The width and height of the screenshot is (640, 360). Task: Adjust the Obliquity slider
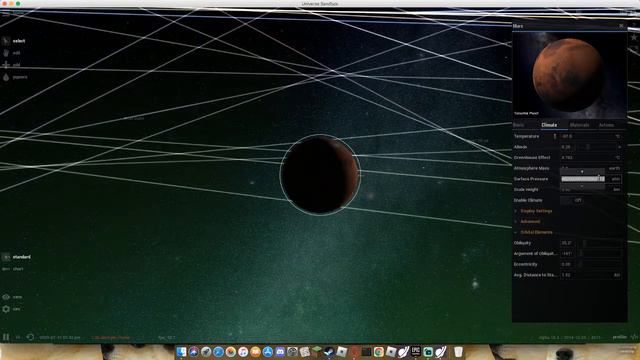click(601, 243)
